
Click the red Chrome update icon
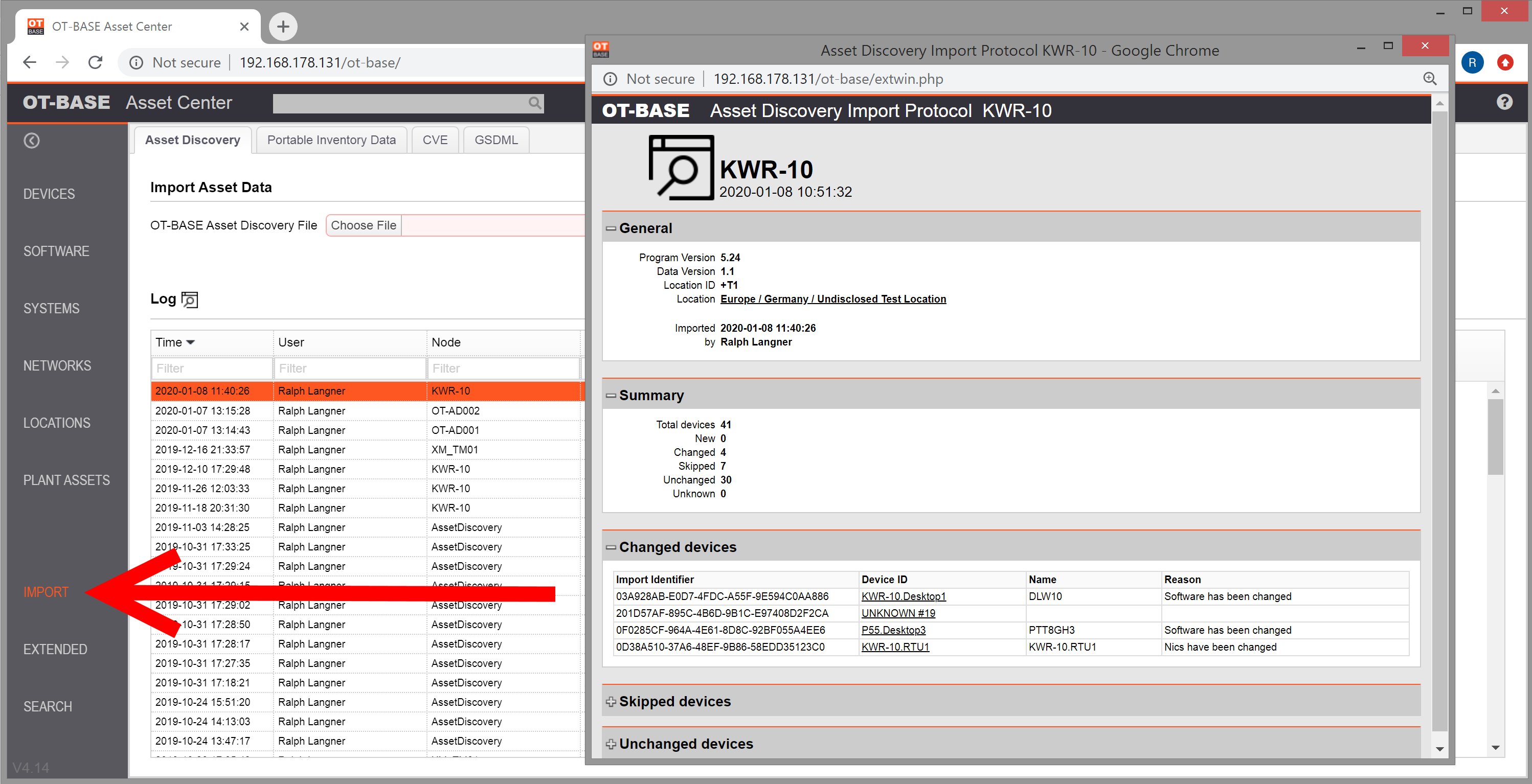[1505, 62]
